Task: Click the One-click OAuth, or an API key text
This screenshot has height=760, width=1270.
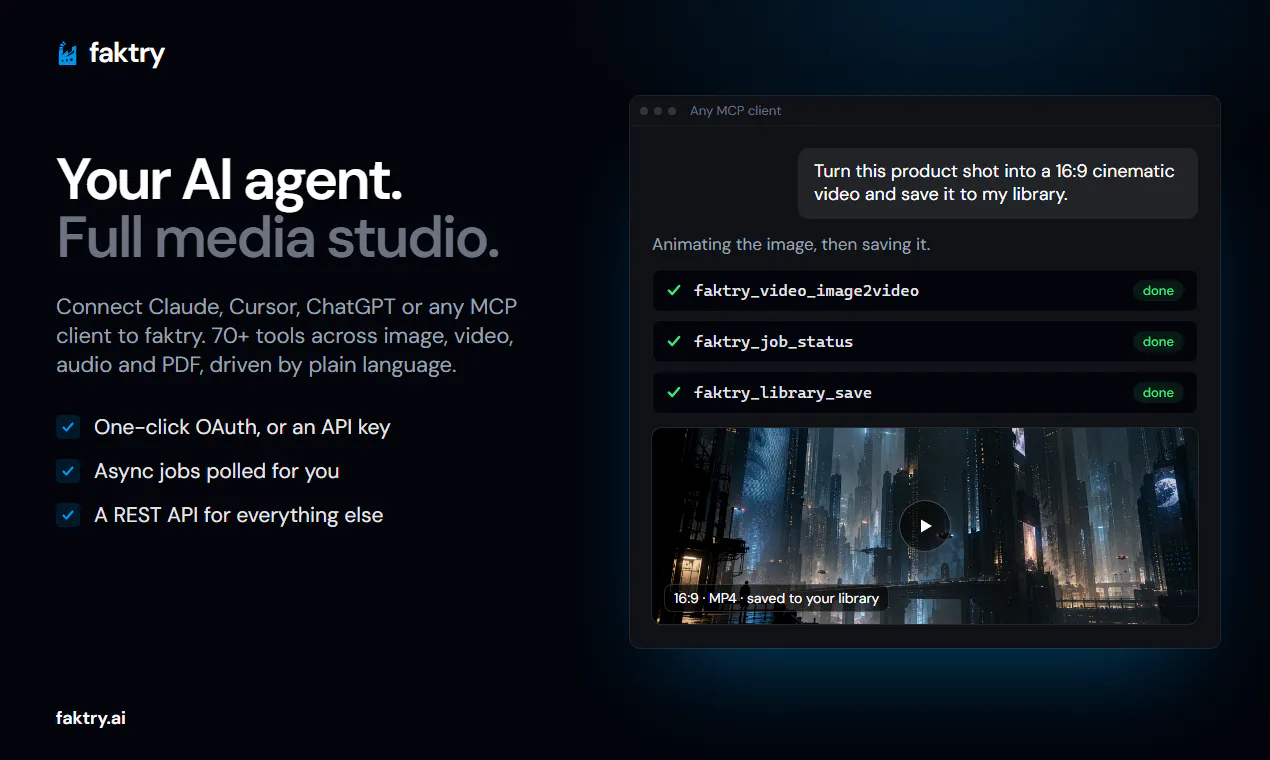Action: [242, 427]
